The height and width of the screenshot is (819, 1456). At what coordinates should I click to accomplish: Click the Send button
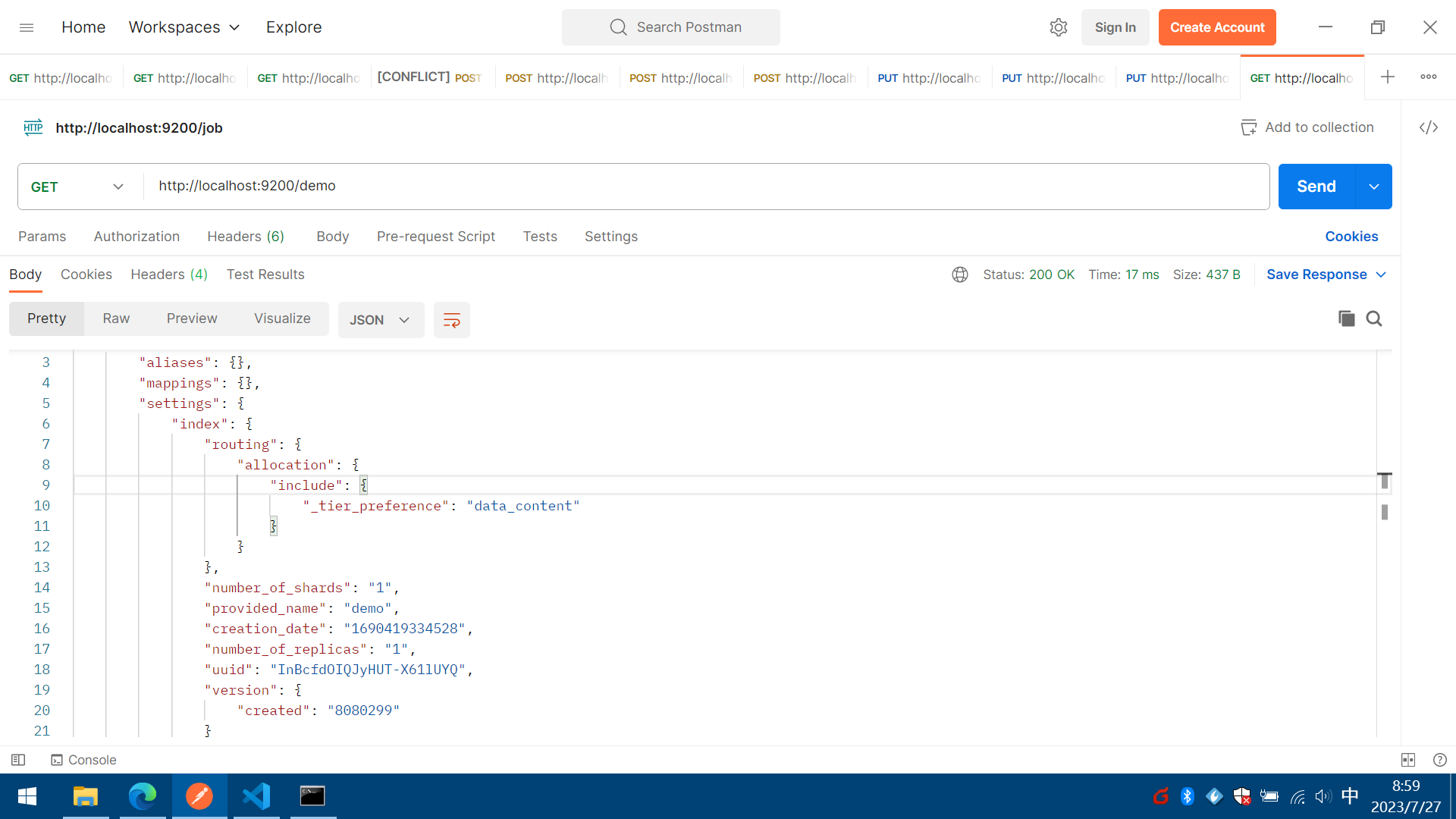pos(1316,187)
